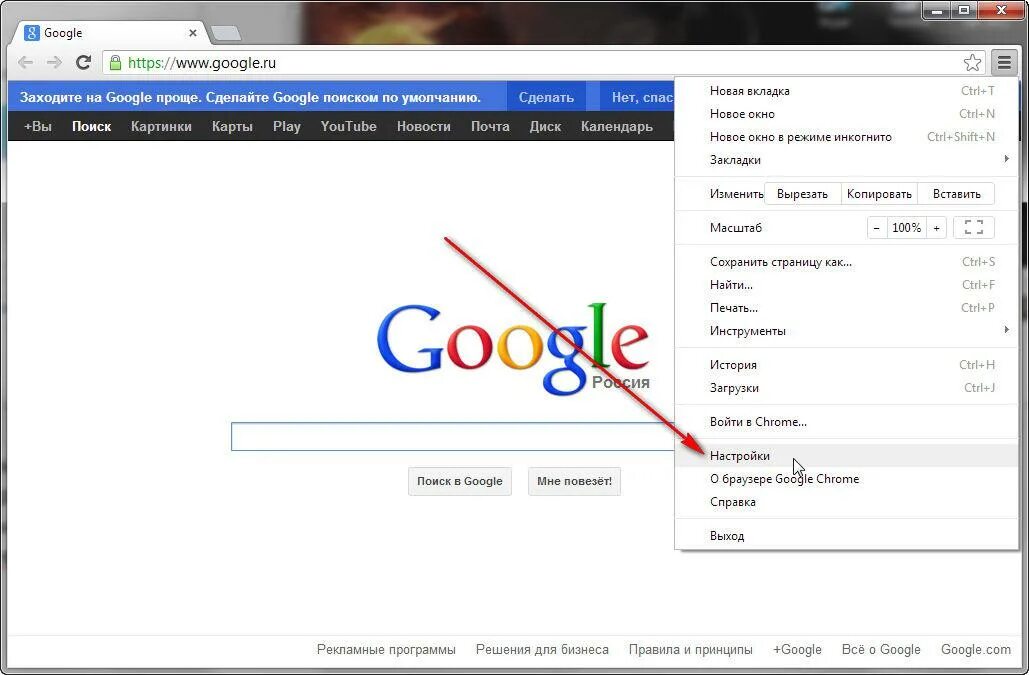Open О браузере Google Chrome
The image size is (1029, 675).
click(847, 479)
